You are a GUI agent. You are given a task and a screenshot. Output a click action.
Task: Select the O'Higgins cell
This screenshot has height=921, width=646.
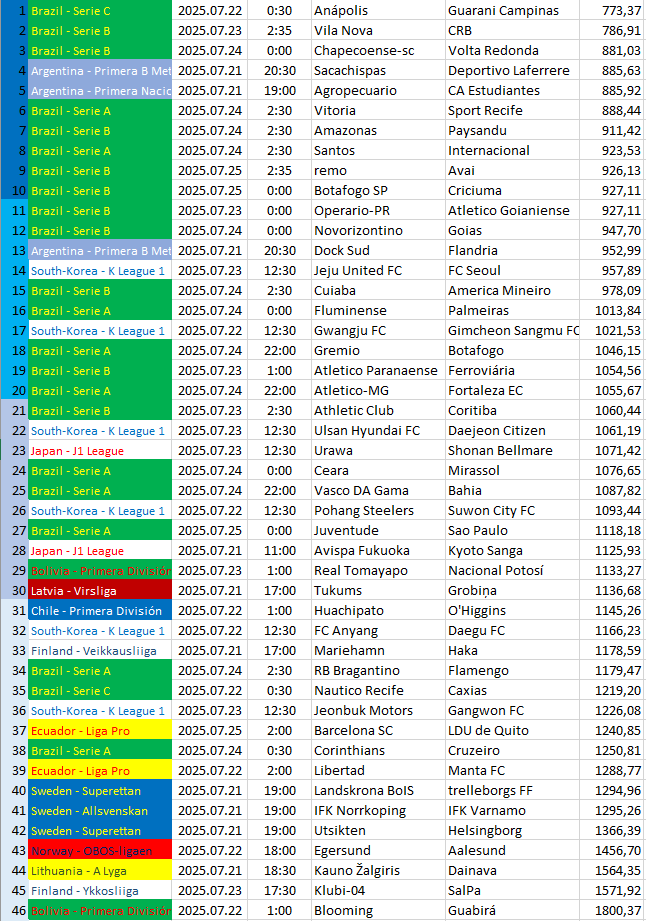point(512,610)
